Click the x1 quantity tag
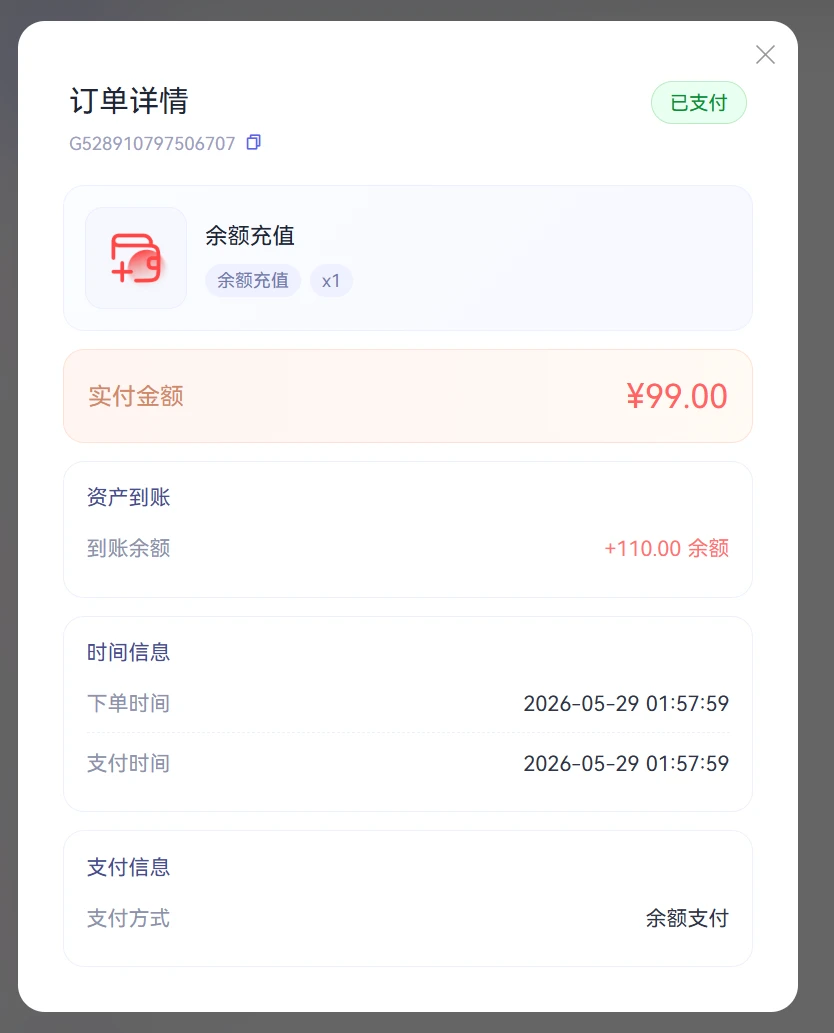The width and height of the screenshot is (834, 1033). point(331,281)
